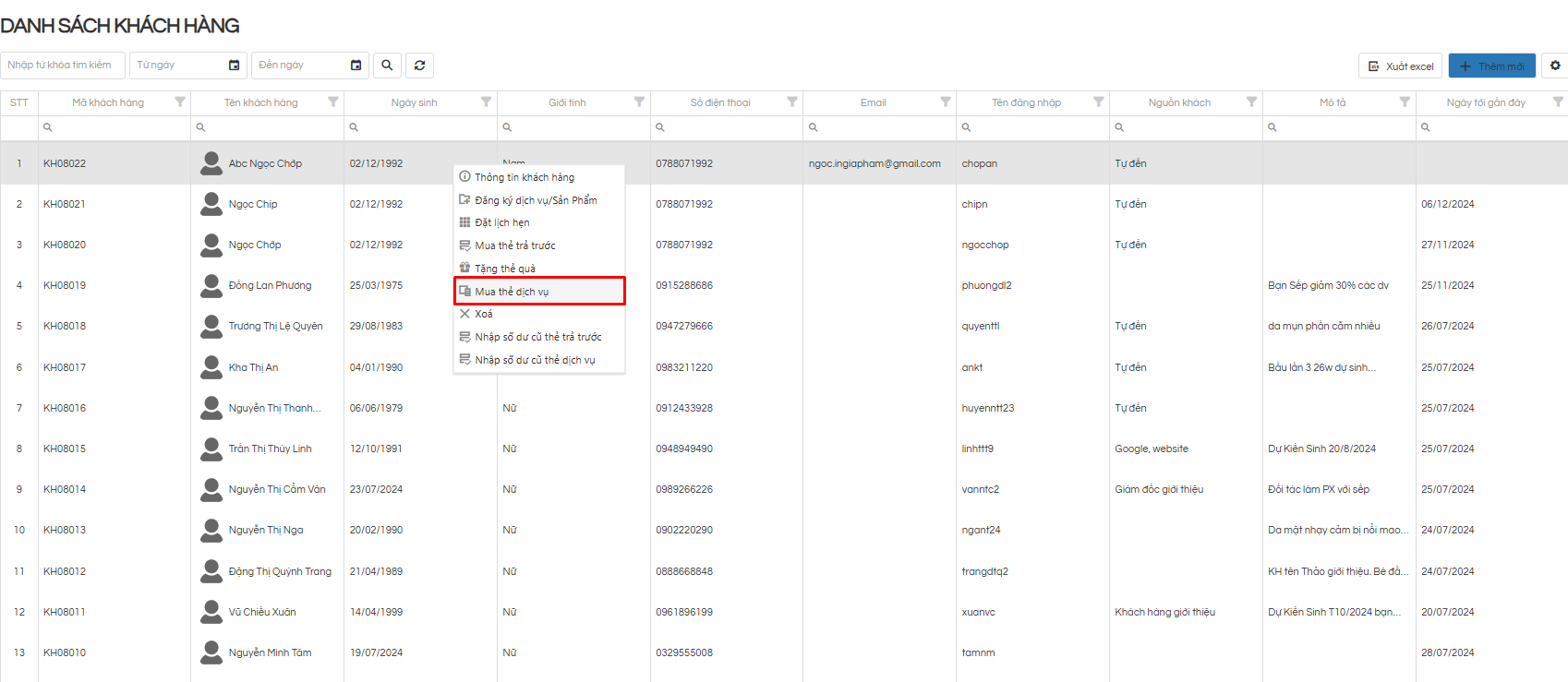The width and height of the screenshot is (1568, 682).
Task: Open filter on Mã khách hàng column
Action: (x=180, y=102)
